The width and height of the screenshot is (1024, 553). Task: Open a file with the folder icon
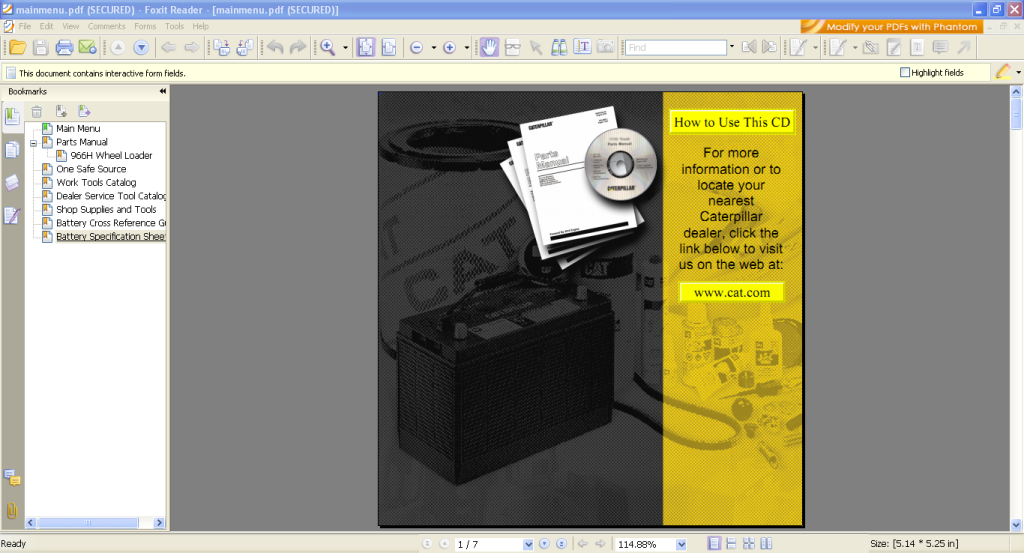click(18, 47)
